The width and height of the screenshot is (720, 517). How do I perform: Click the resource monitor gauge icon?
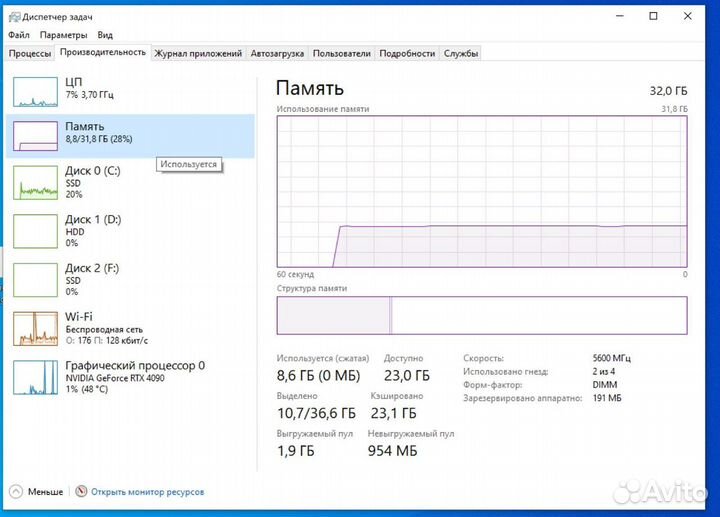pyautogui.click(x=81, y=491)
